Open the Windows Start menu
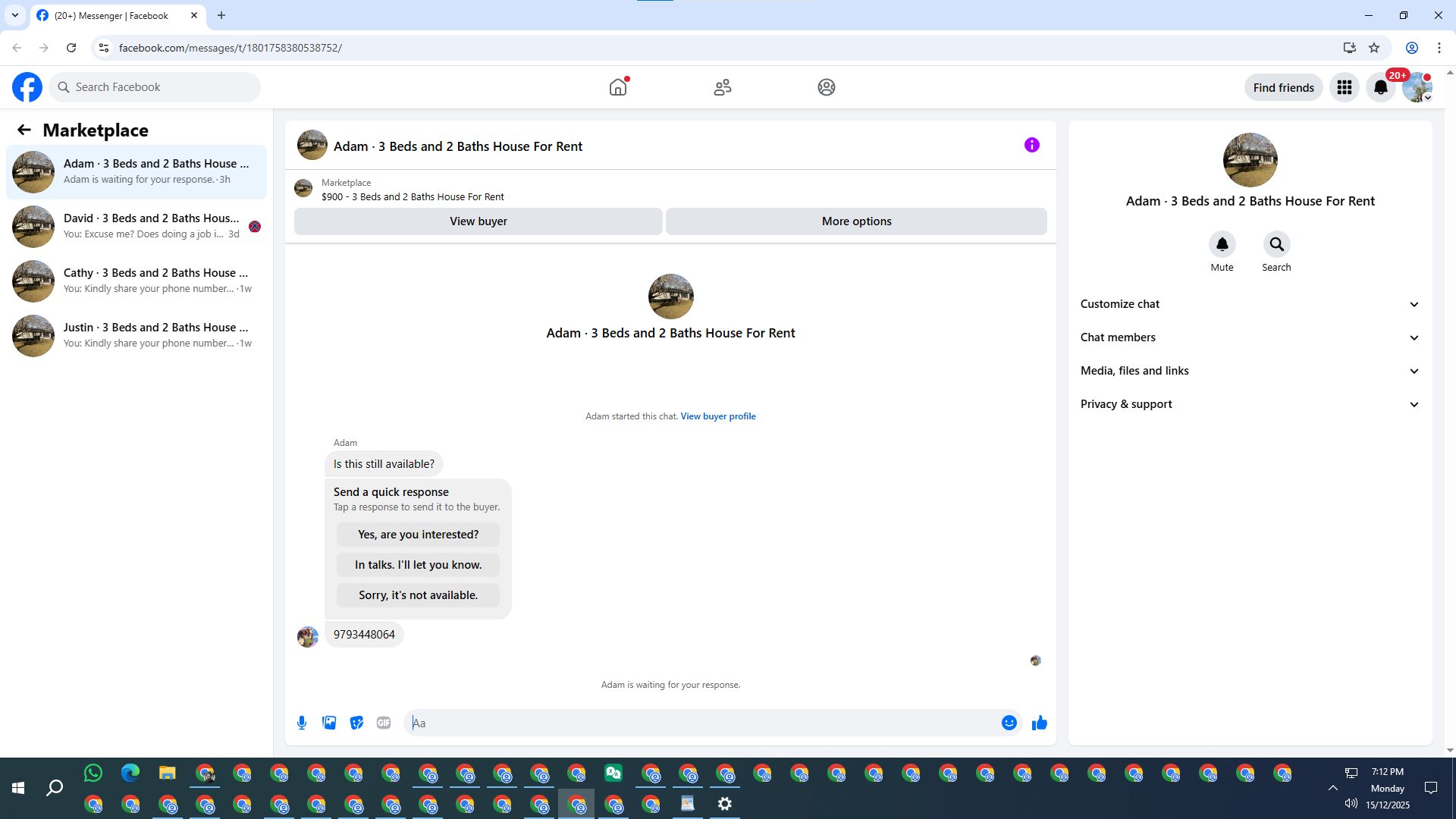The height and width of the screenshot is (819, 1456). 18,789
